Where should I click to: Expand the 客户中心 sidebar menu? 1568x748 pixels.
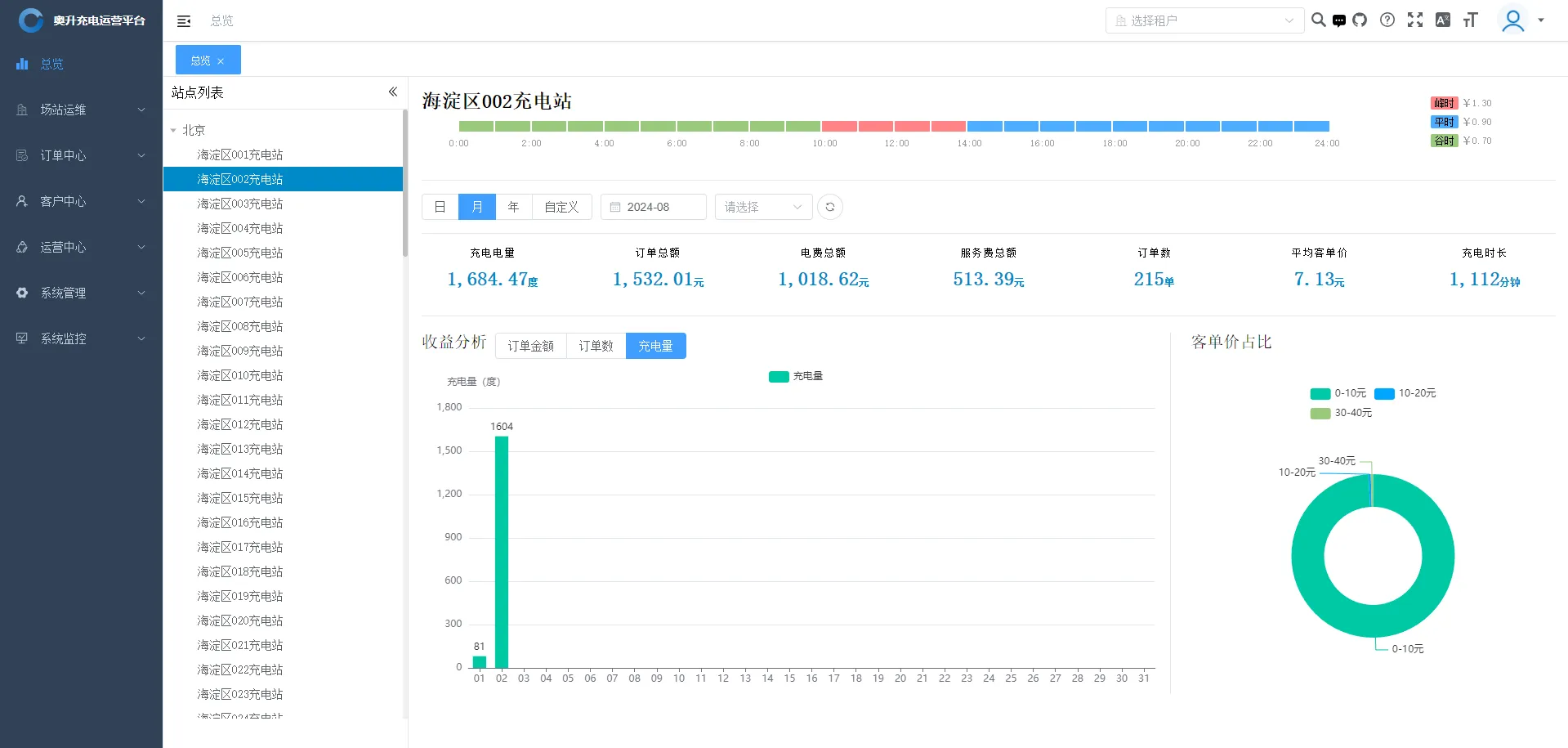tap(81, 201)
